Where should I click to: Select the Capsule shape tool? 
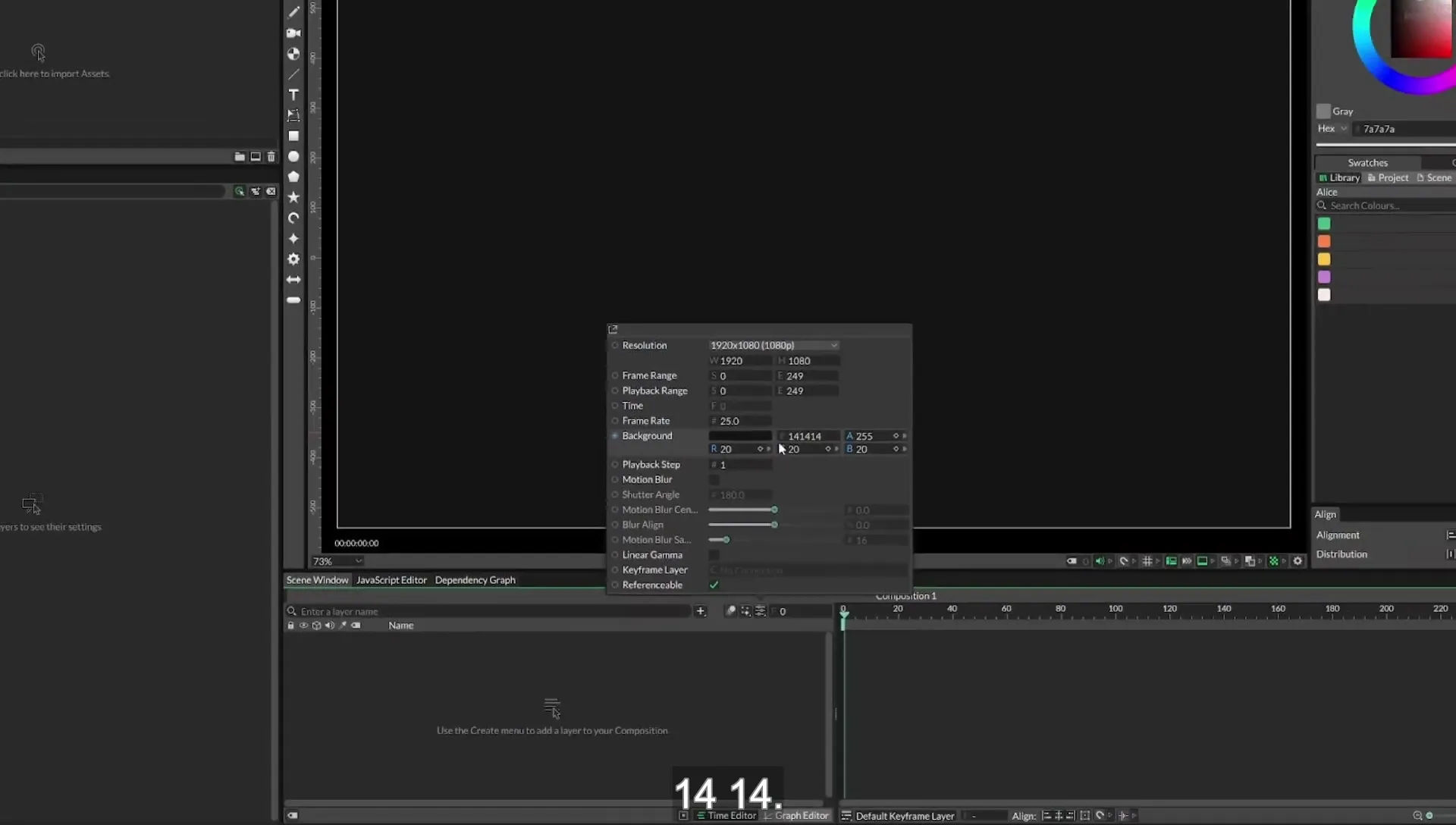(293, 300)
